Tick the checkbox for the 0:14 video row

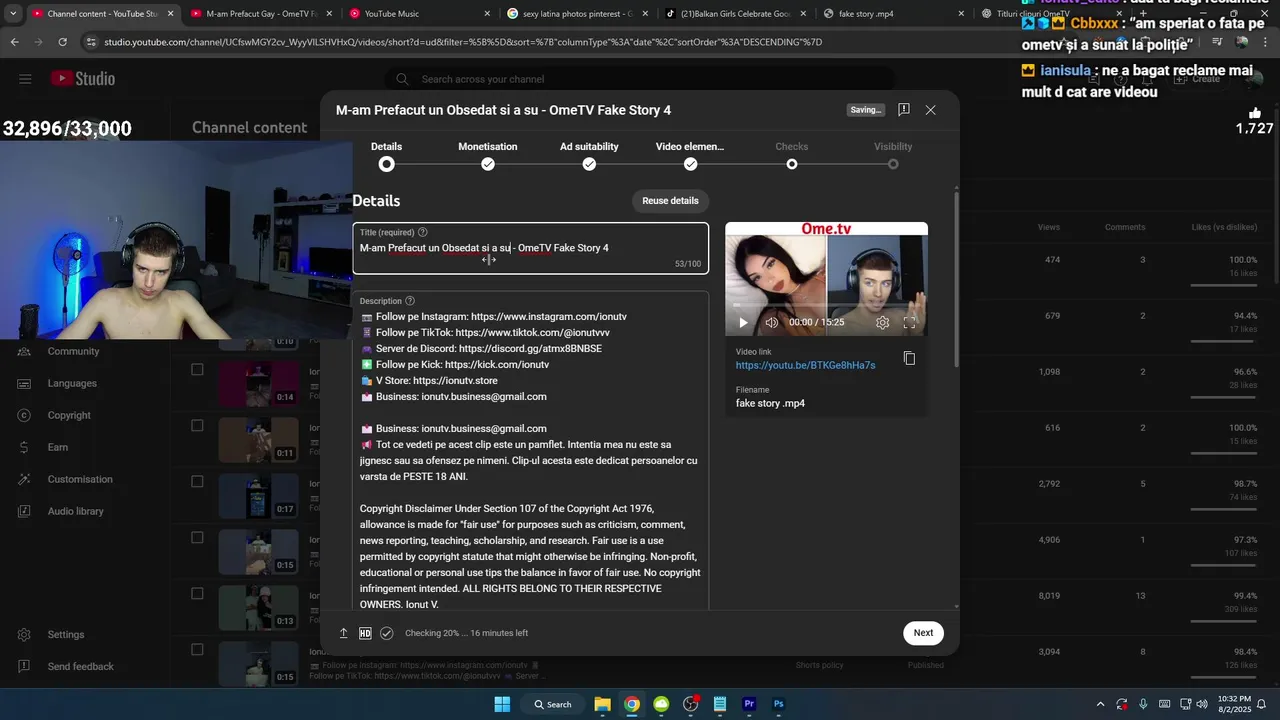pos(197,369)
